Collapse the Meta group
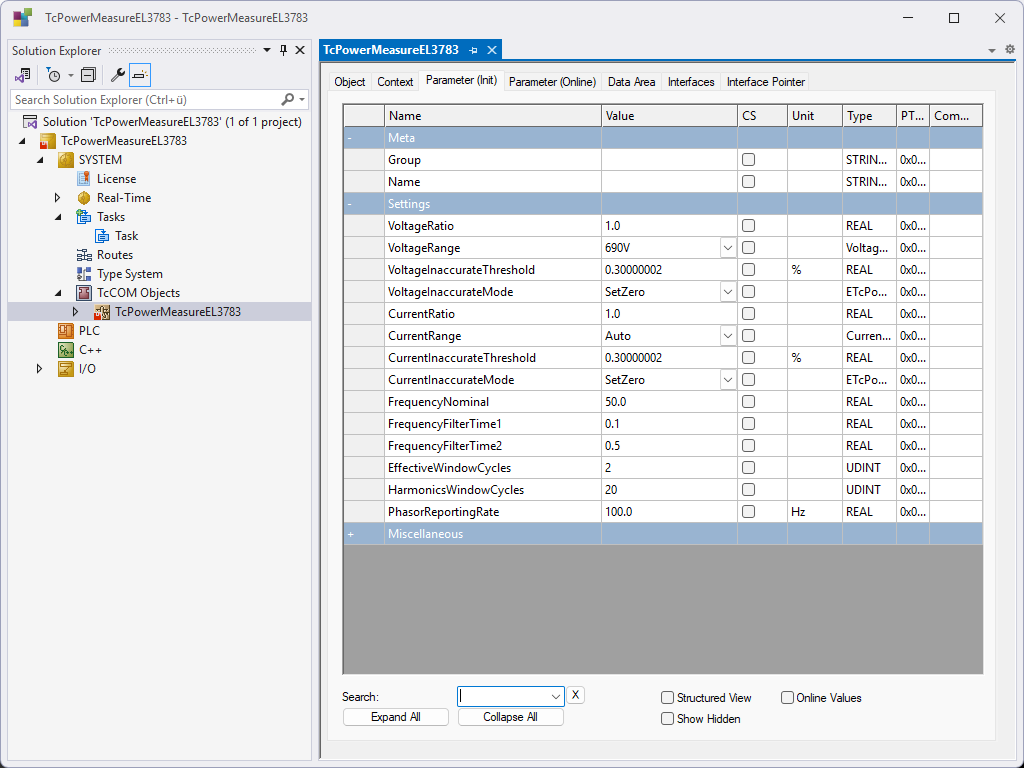The image size is (1024, 768). 349,138
